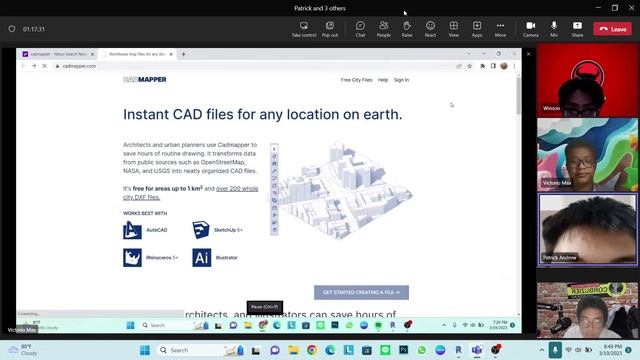Click Sign In on Cadmapper
This screenshot has width=640, height=360.
pos(401,80)
